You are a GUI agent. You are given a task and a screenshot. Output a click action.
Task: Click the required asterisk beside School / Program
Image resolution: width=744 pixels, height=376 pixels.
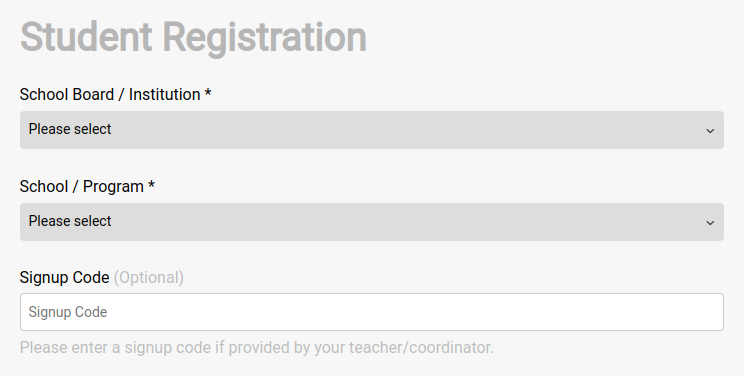point(151,184)
